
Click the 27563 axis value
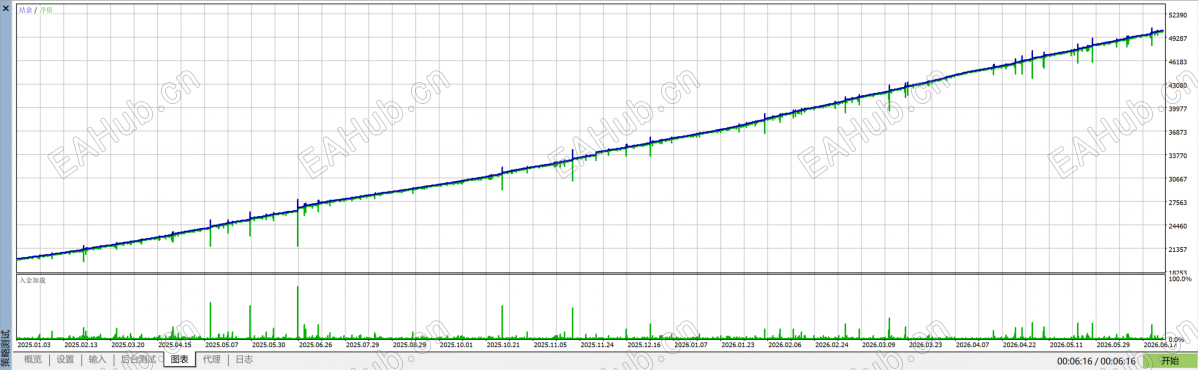pyautogui.click(x=1179, y=203)
